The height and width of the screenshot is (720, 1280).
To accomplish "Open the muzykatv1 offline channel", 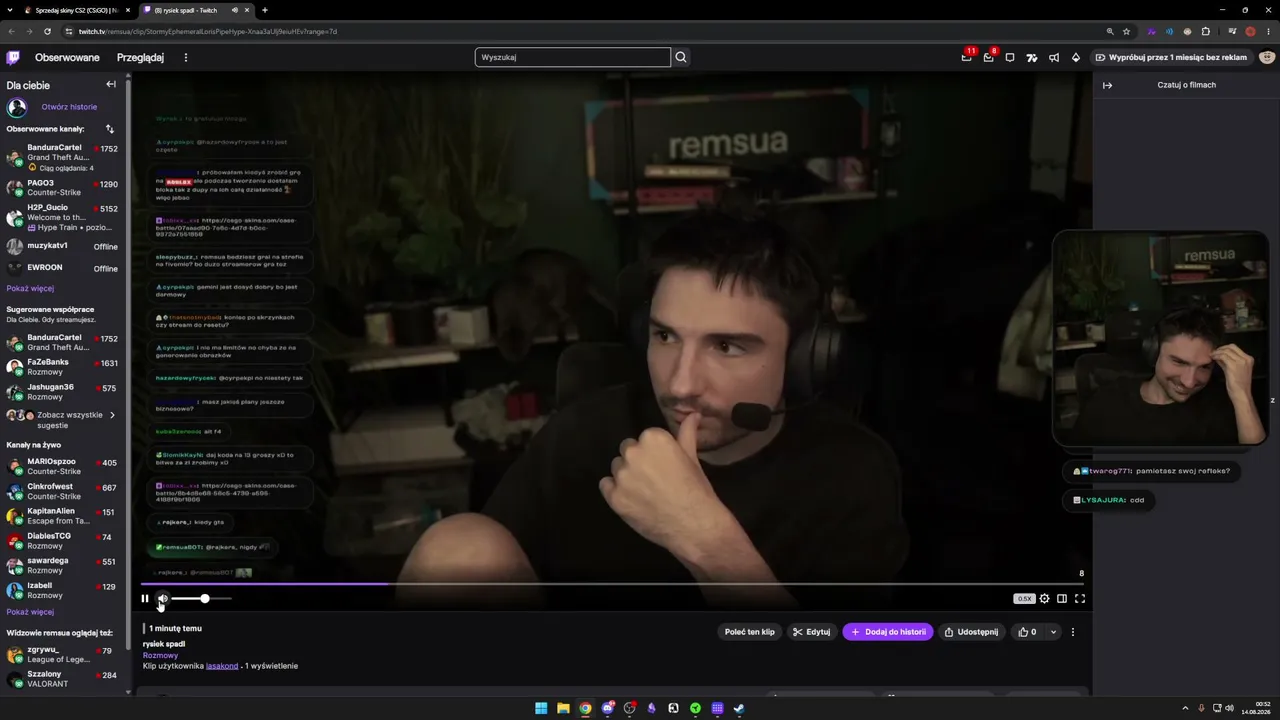I will click(63, 246).
